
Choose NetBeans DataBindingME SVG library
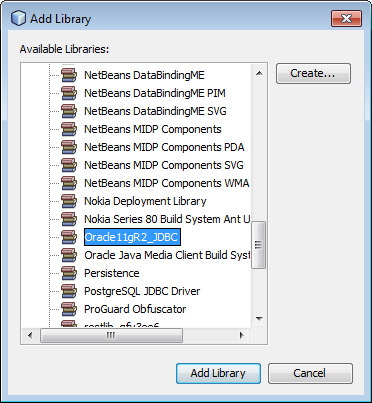pyautogui.click(x=155, y=111)
